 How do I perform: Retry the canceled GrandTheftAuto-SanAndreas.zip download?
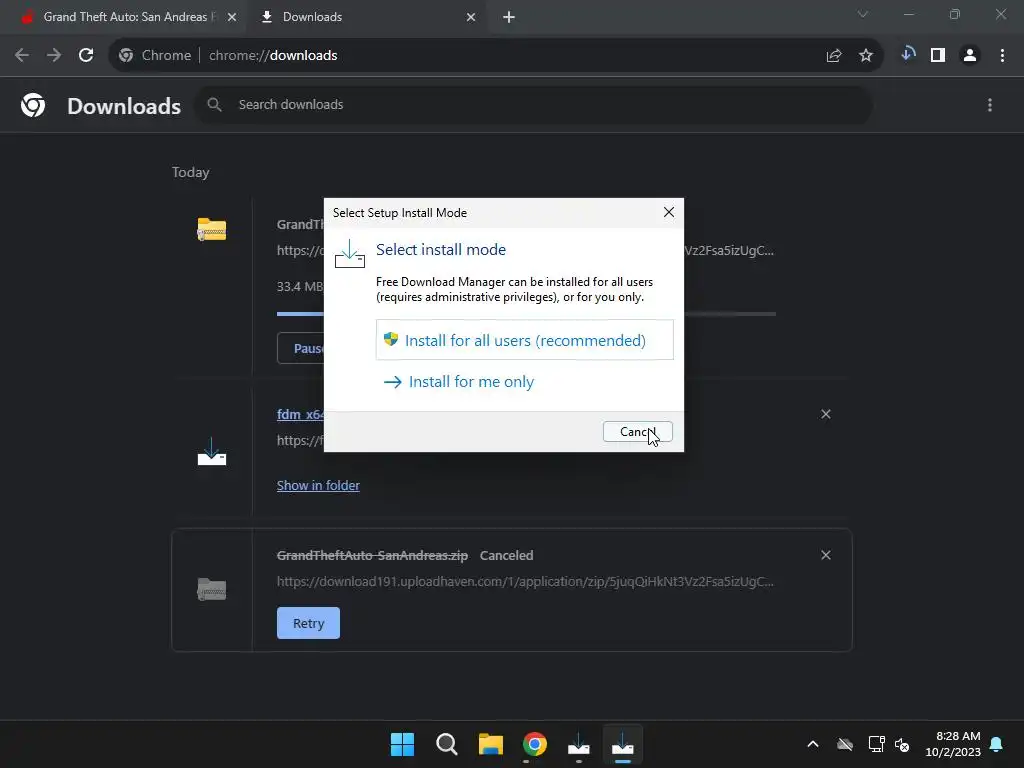coord(308,623)
